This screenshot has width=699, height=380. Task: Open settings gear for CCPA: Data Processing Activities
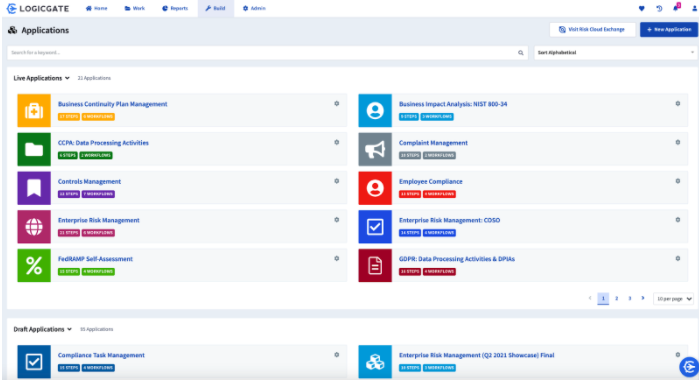[x=337, y=142]
